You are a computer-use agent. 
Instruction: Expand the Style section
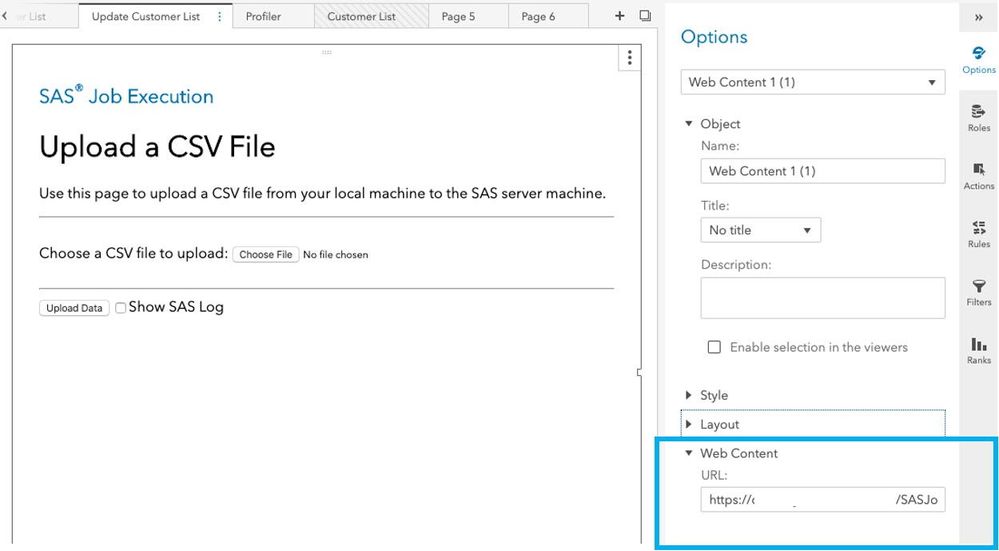pos(714,395)
